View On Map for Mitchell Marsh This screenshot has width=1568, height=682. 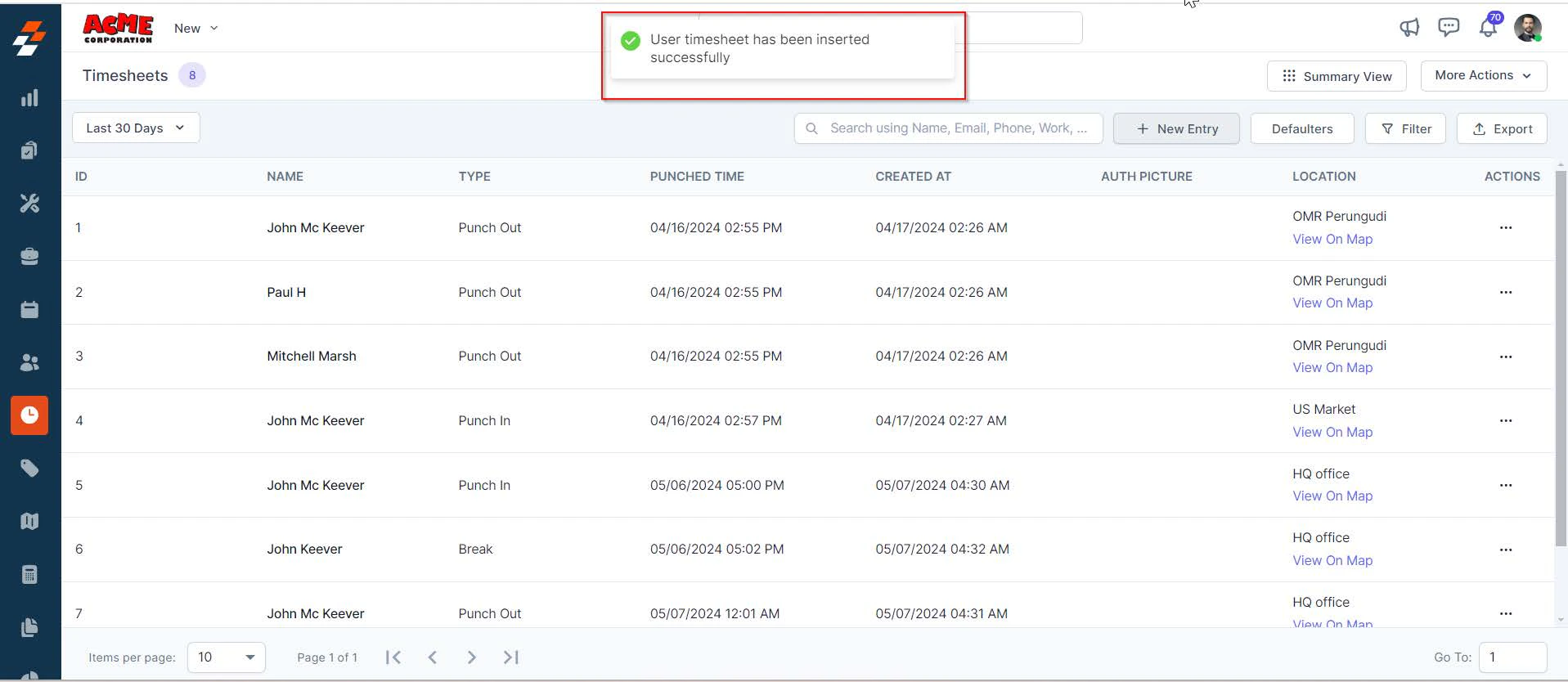[1332, 367]
